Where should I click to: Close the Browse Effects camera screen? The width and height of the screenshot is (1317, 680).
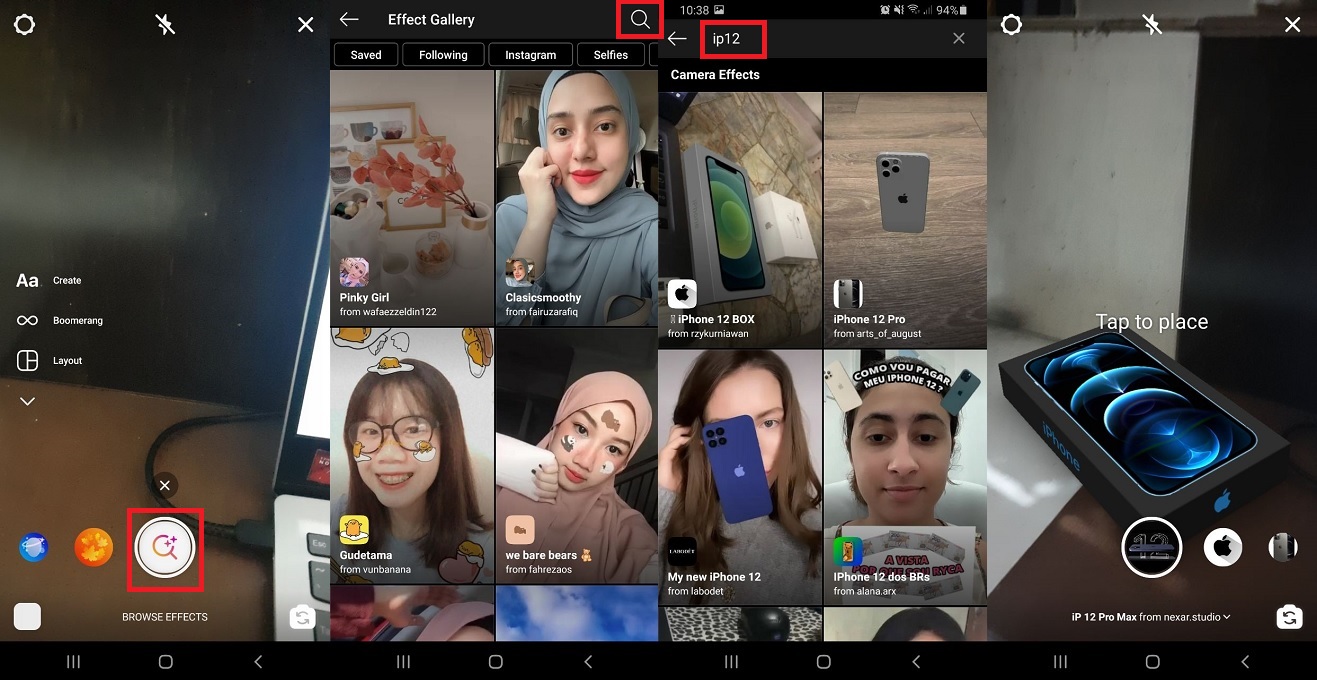[306, 24]
